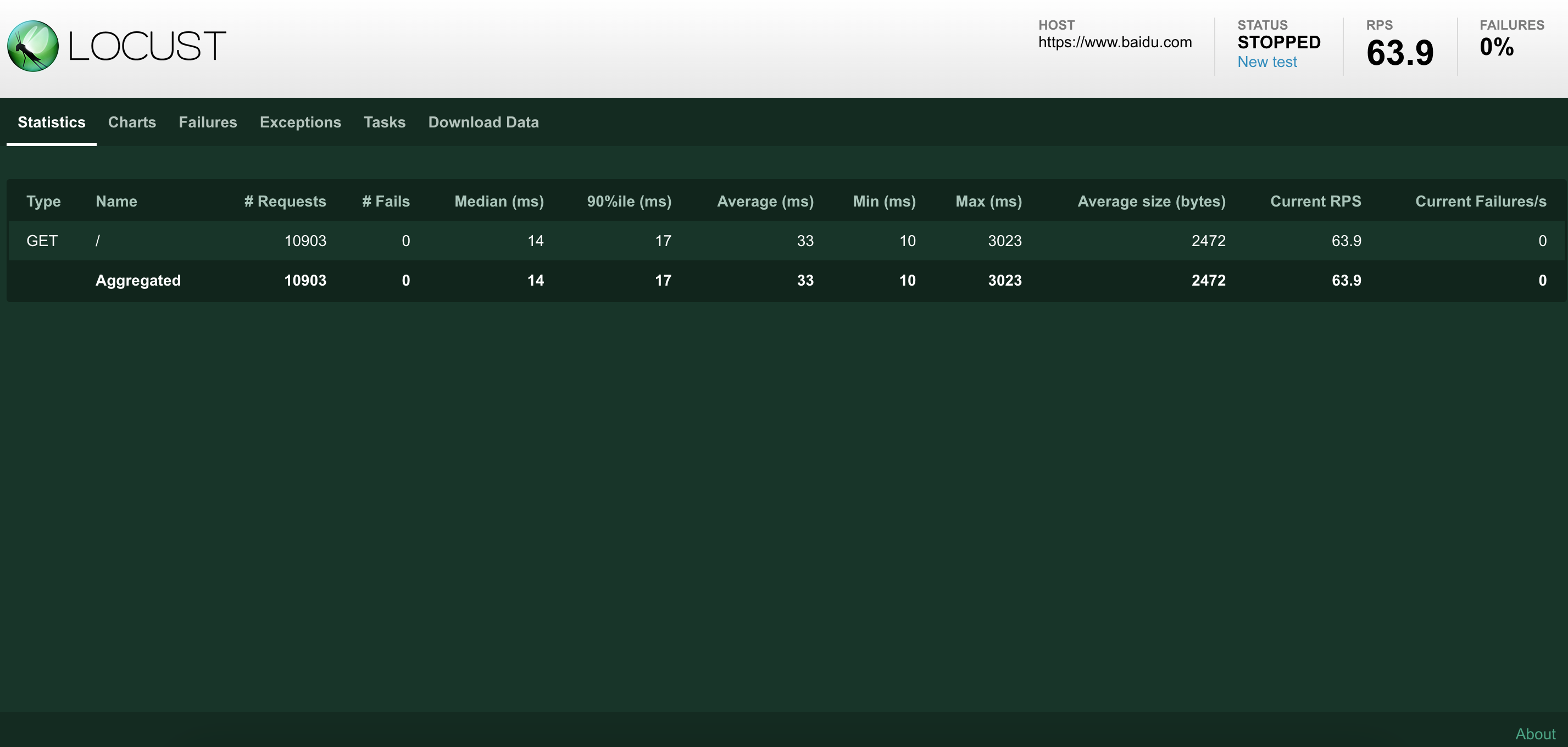Sort by # Fails column header
The width and height of the screenshot is (1568, 747).
386,202
